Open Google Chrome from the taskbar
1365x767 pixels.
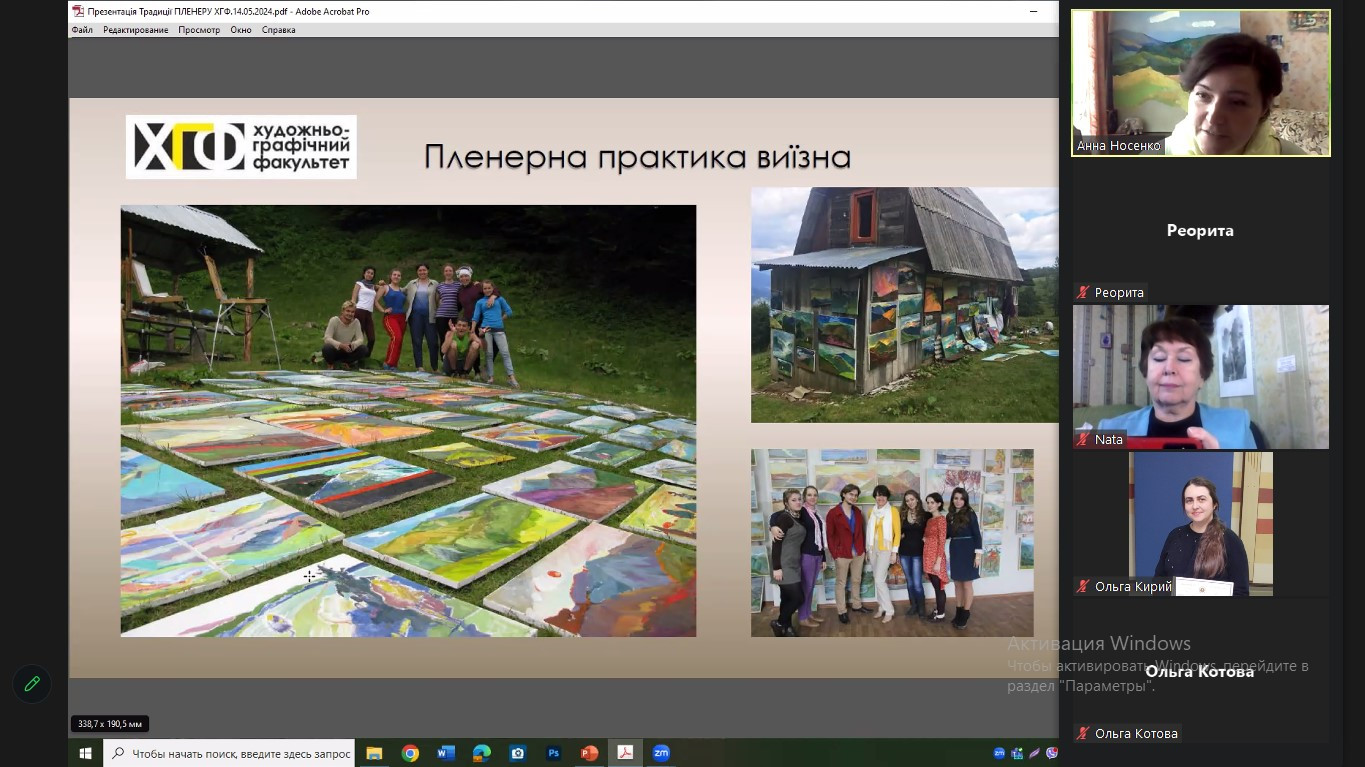(410, 753)
